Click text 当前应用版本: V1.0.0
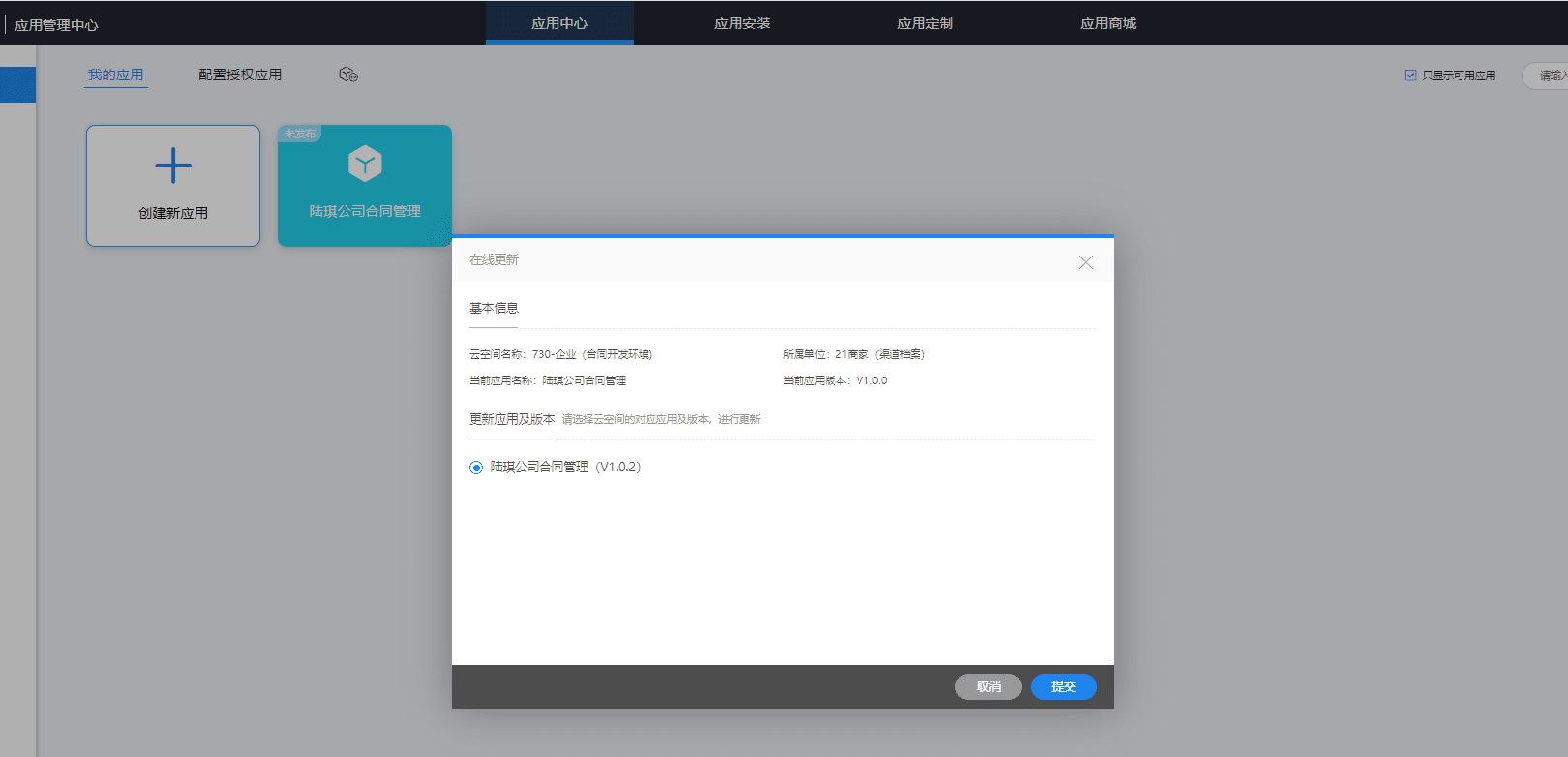Image resolution: width=1568 pixels, height=757 pixels. pyautogui.click(x=834, y=380)
